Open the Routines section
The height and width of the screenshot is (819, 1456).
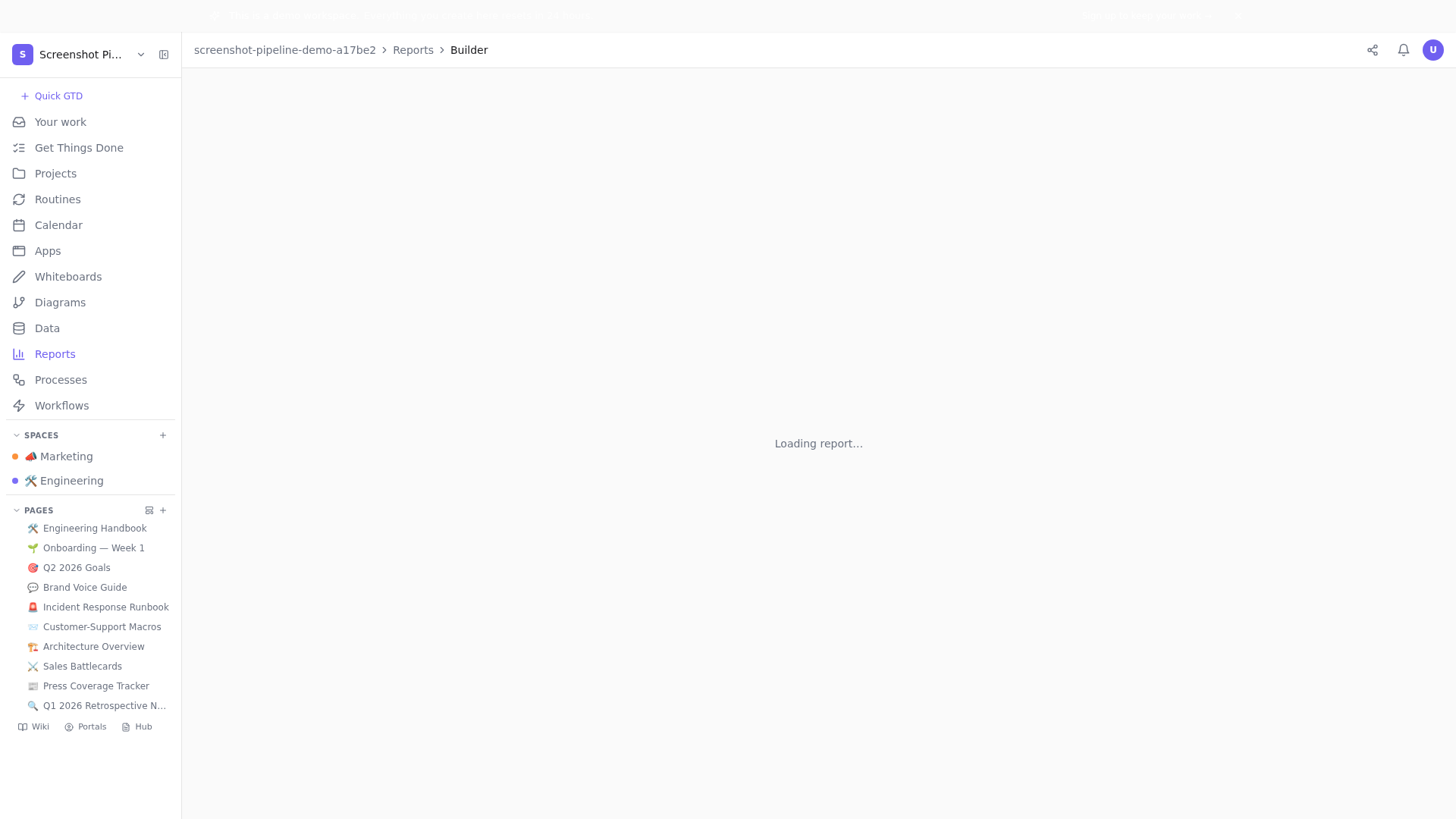point(90,199)
